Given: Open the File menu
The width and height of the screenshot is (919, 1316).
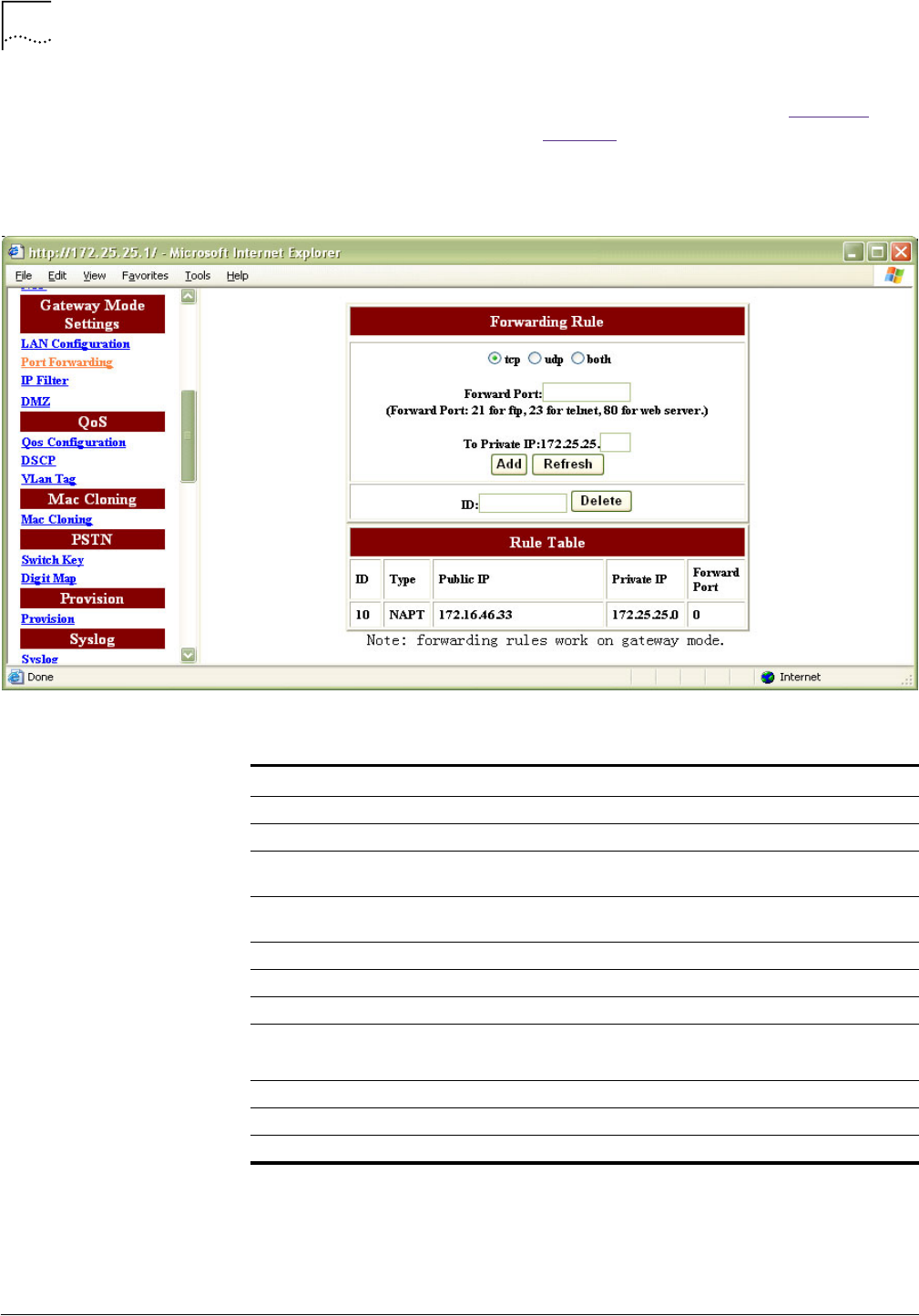Looking at the screenshot, I should coord(24,276).
